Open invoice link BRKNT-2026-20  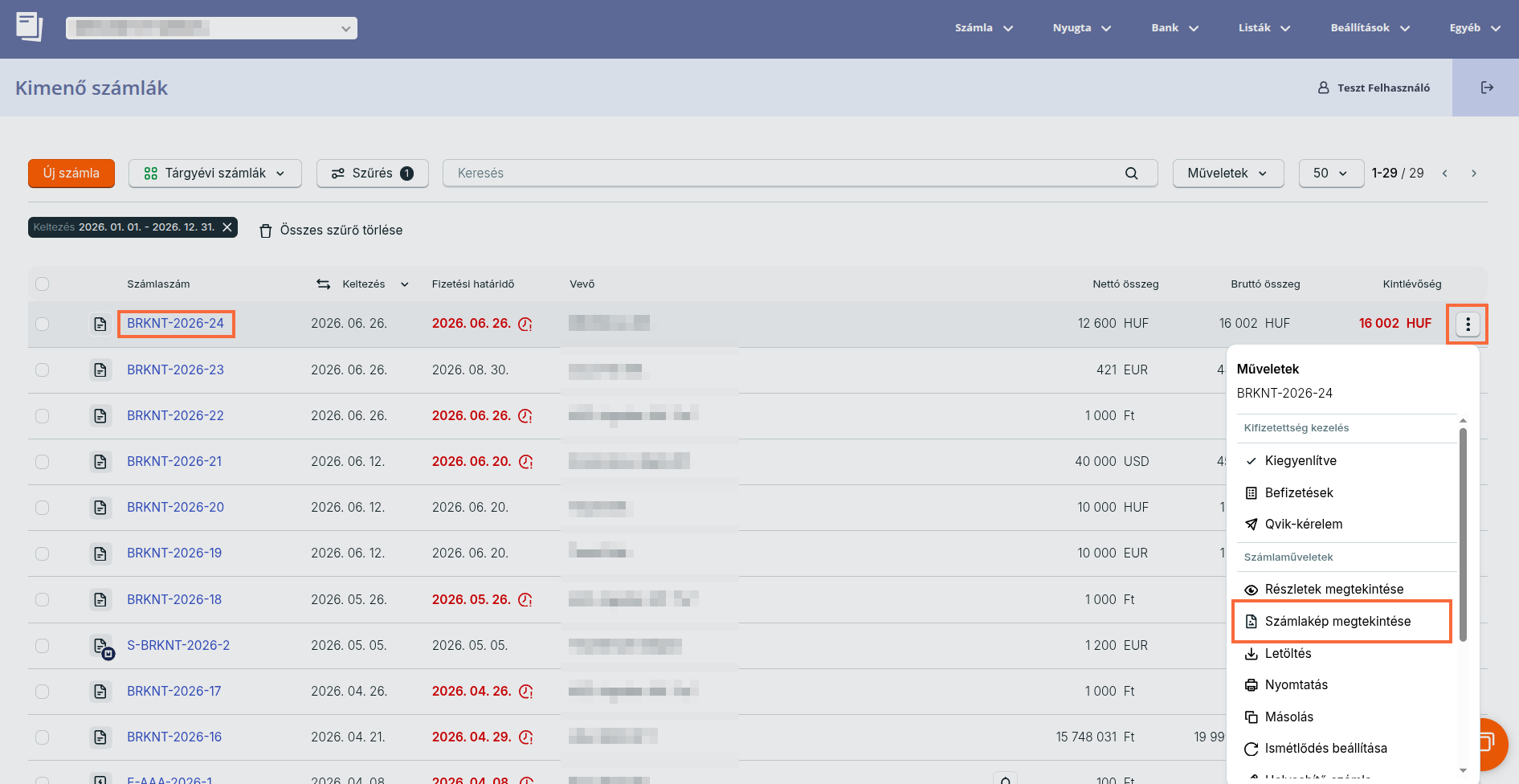click(x=175, y=508)
